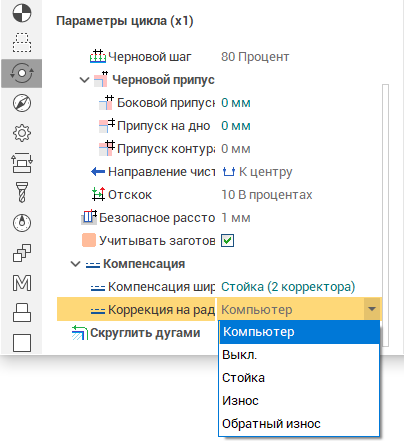Collapse the Черновой припуск group

pos(84,80)
